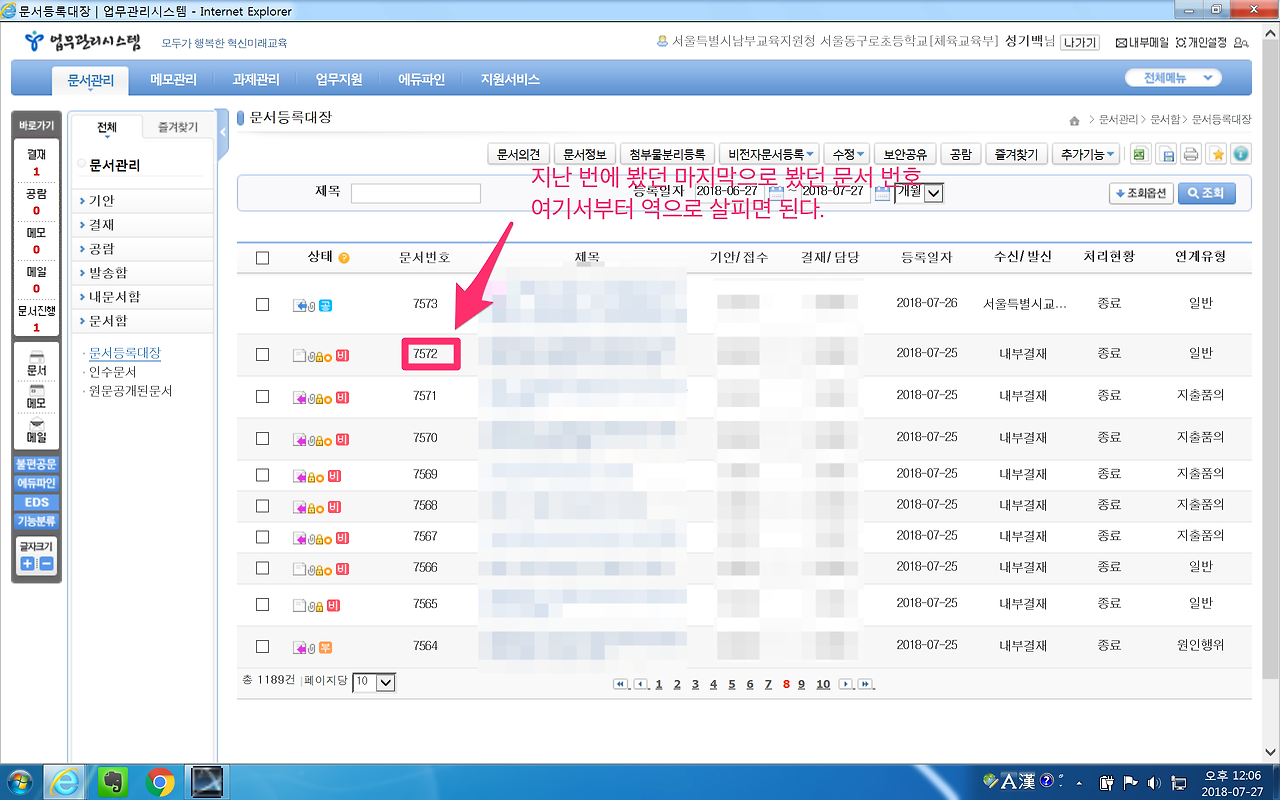Viewport: 1280px width, 800px height.
Task: Collapse the left panel with the arrow tab
Action: click(x=222, y=132)
